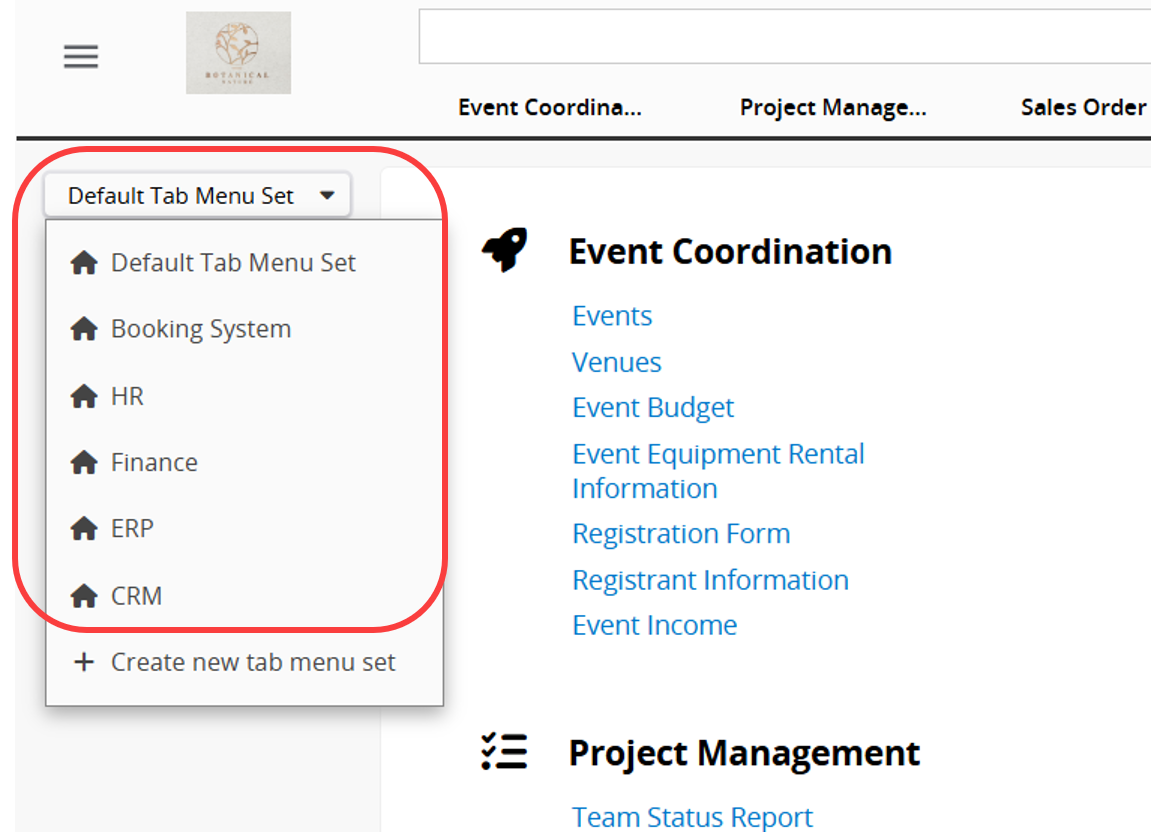Click the checklist icon beside Project Management

tap(504, 751)
